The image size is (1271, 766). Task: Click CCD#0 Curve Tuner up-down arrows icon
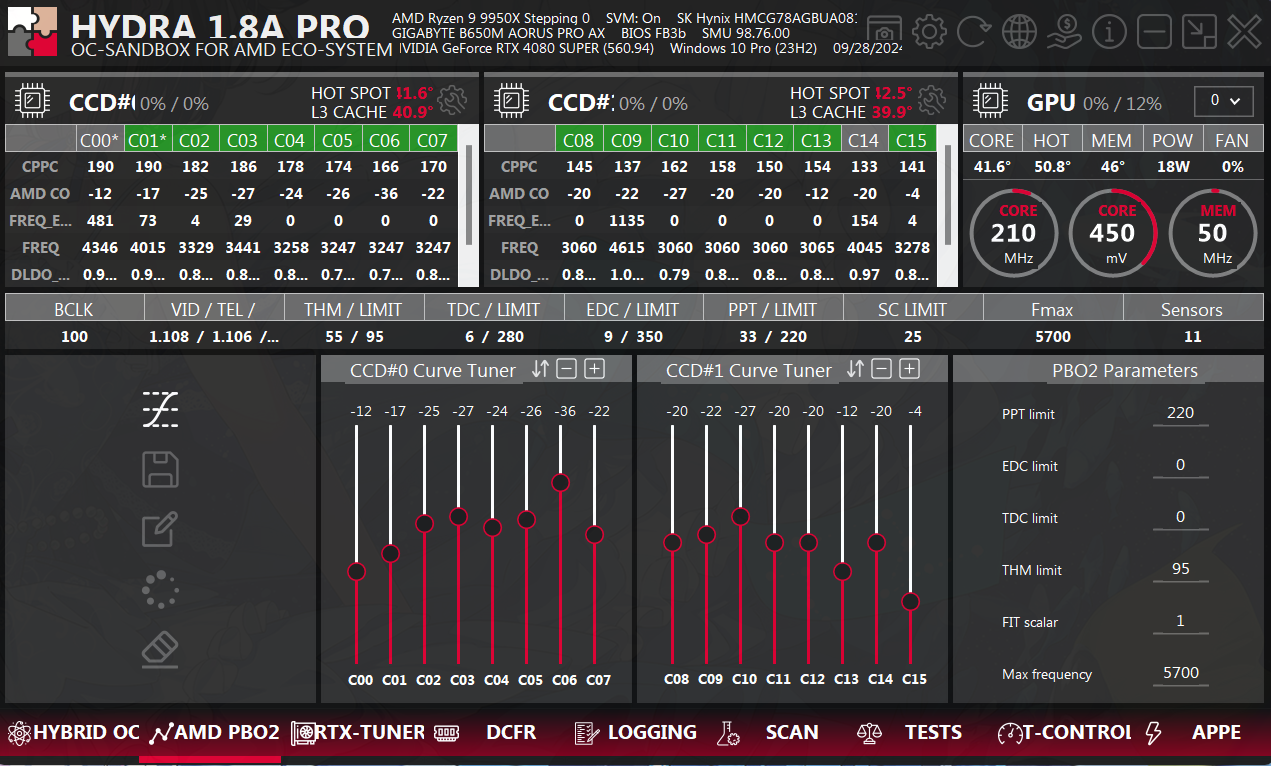tap(540, 369)
